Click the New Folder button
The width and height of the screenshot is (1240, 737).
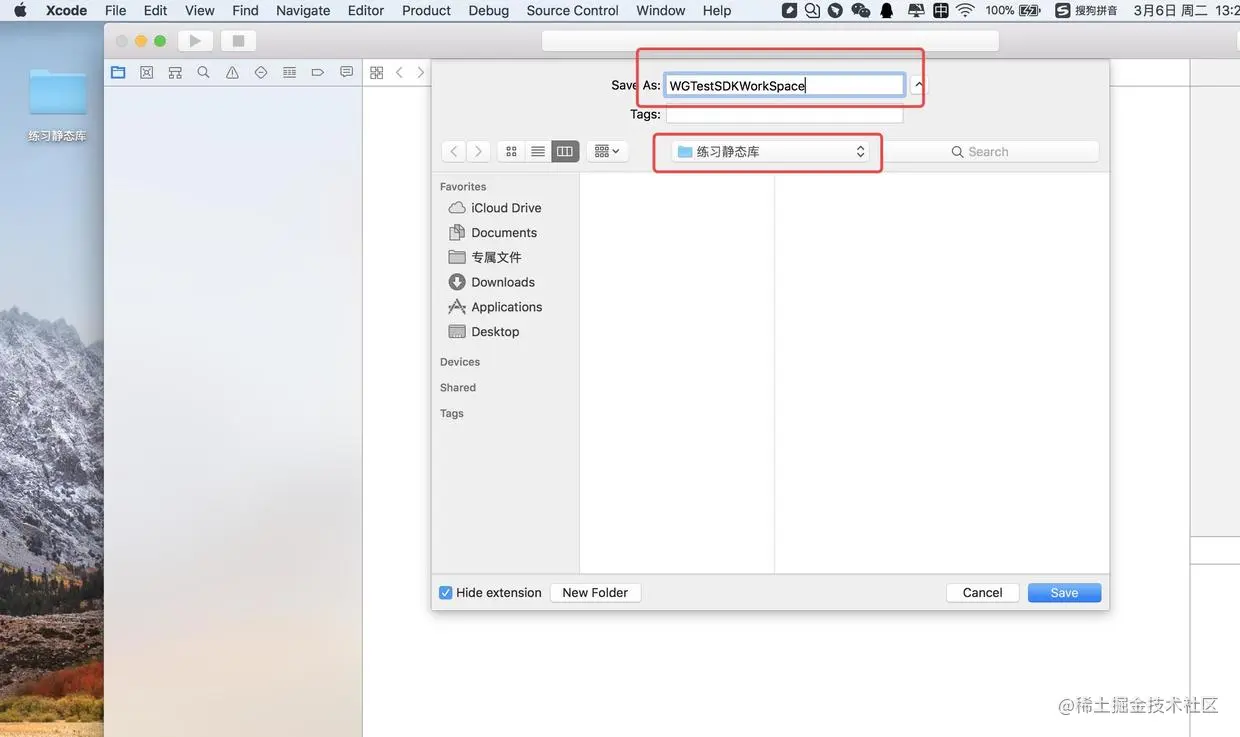pyautogui.click(x=595, y=593)
